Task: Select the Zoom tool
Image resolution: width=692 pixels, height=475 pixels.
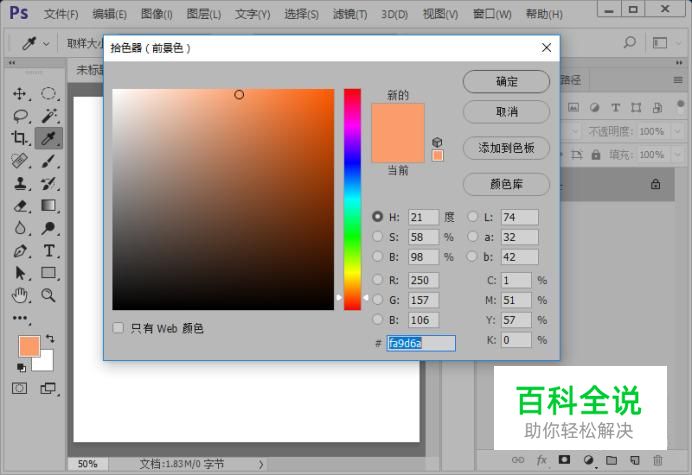Action: point(48,295)
